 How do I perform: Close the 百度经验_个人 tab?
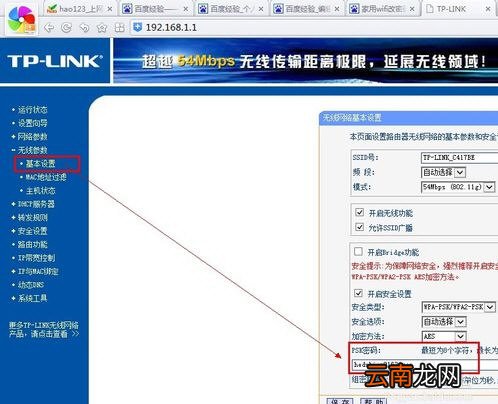point(261,9)
